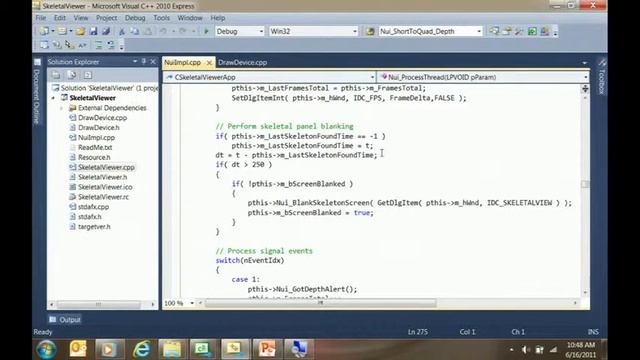Click the Windows Start orb
The width and height of the screenshot is (640, 360).
tap(46, 350)
